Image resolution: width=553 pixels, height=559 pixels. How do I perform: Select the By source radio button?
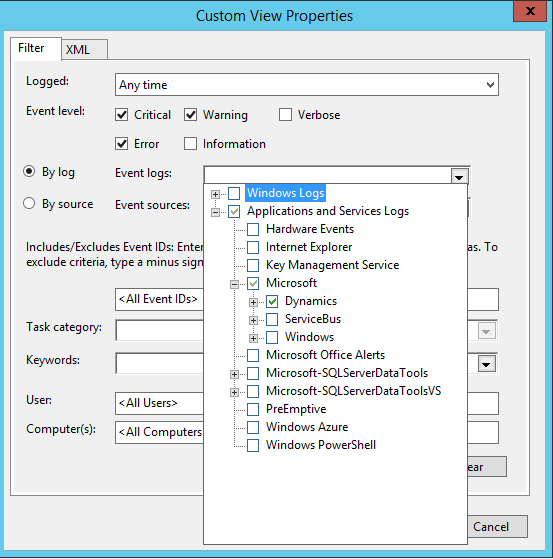click(x=29, y=204)
